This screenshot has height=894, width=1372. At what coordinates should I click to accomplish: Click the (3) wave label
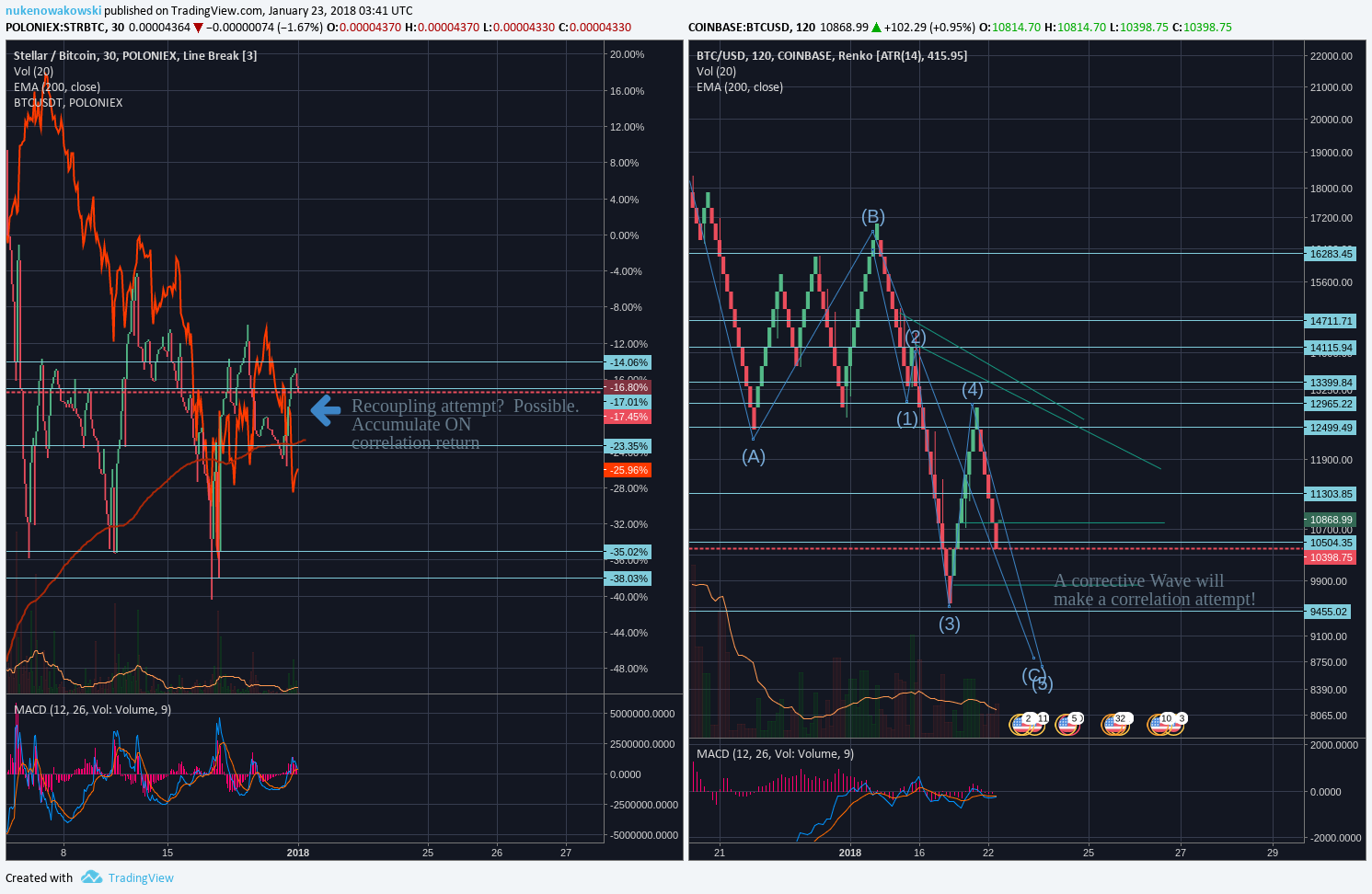point(950,624)
